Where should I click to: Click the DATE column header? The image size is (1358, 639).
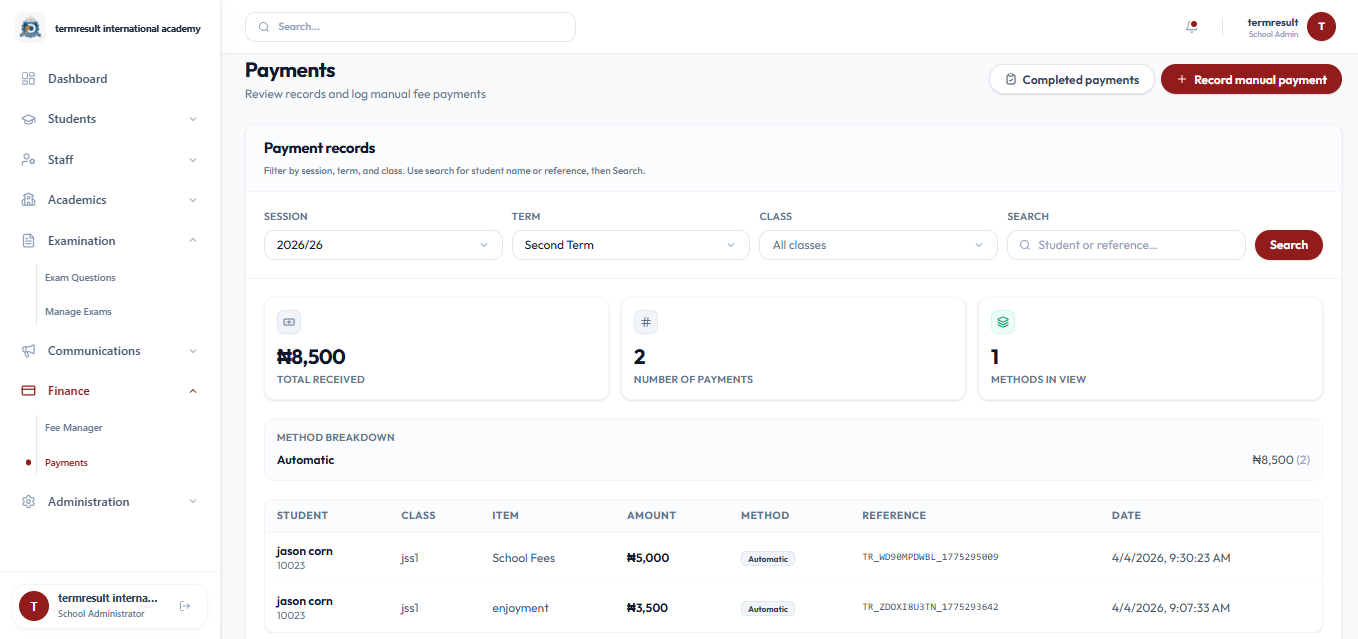pos(1126,516)
